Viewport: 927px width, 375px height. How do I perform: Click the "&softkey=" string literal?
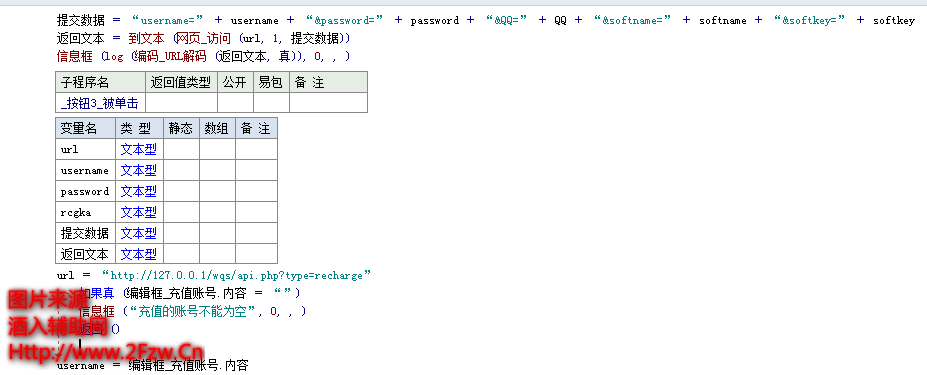(x=809, y=20)
